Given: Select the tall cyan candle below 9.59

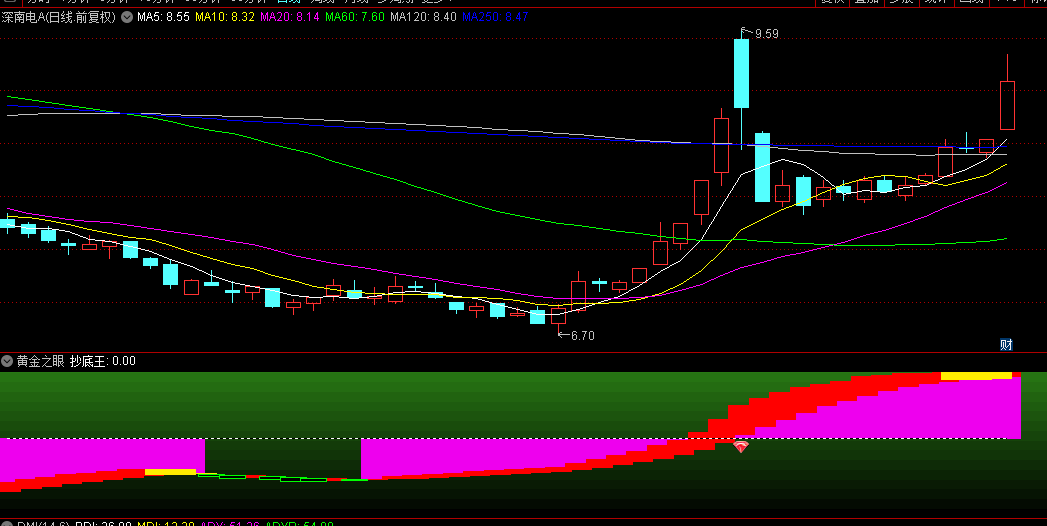Looking at the screenshot, I should point(741,73).
